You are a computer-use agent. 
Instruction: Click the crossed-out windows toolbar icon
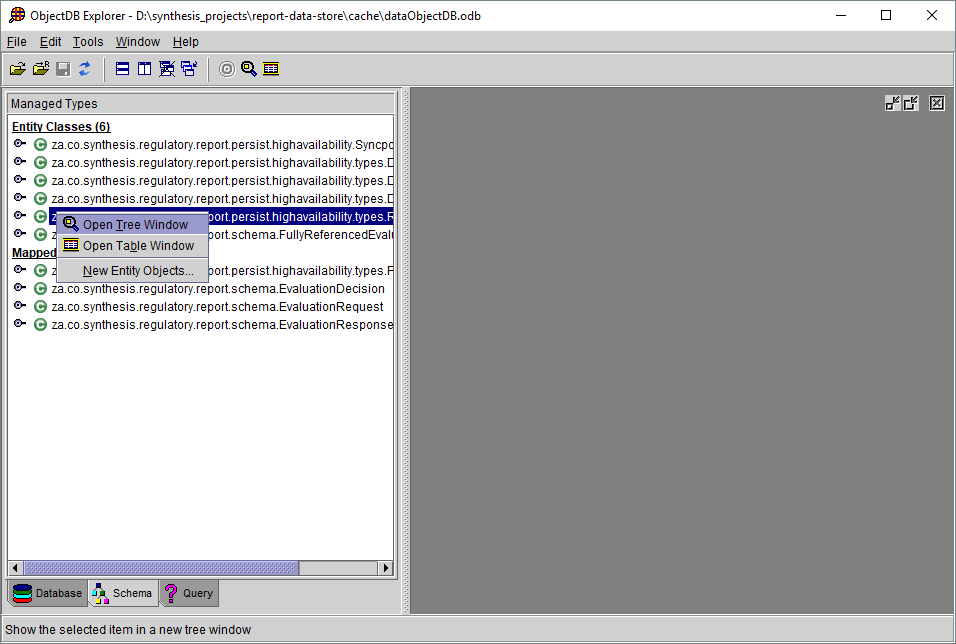click(x=166, y=69)
